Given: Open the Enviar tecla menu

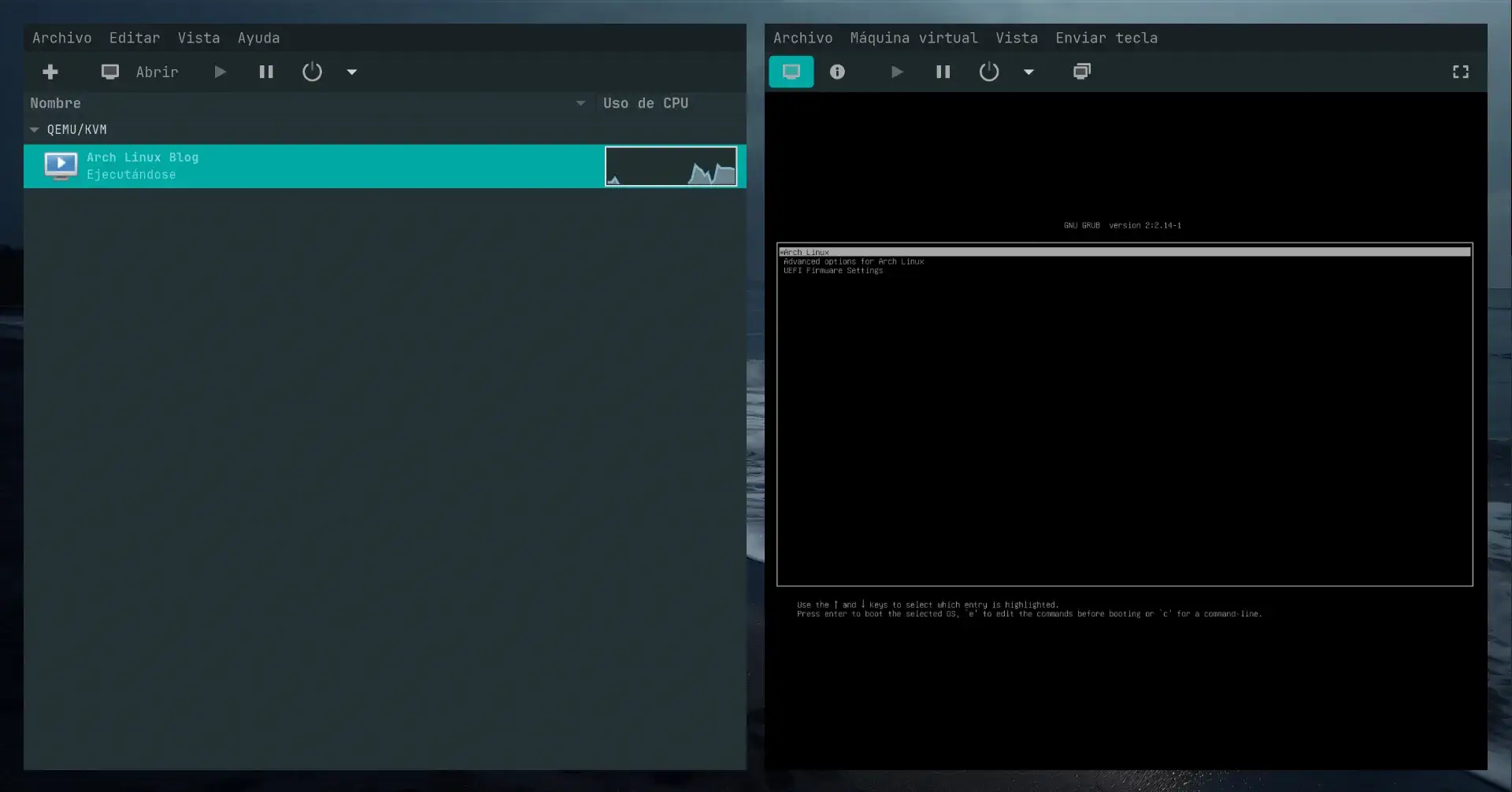Looking at the screenshot, I should click(1106, 37).
